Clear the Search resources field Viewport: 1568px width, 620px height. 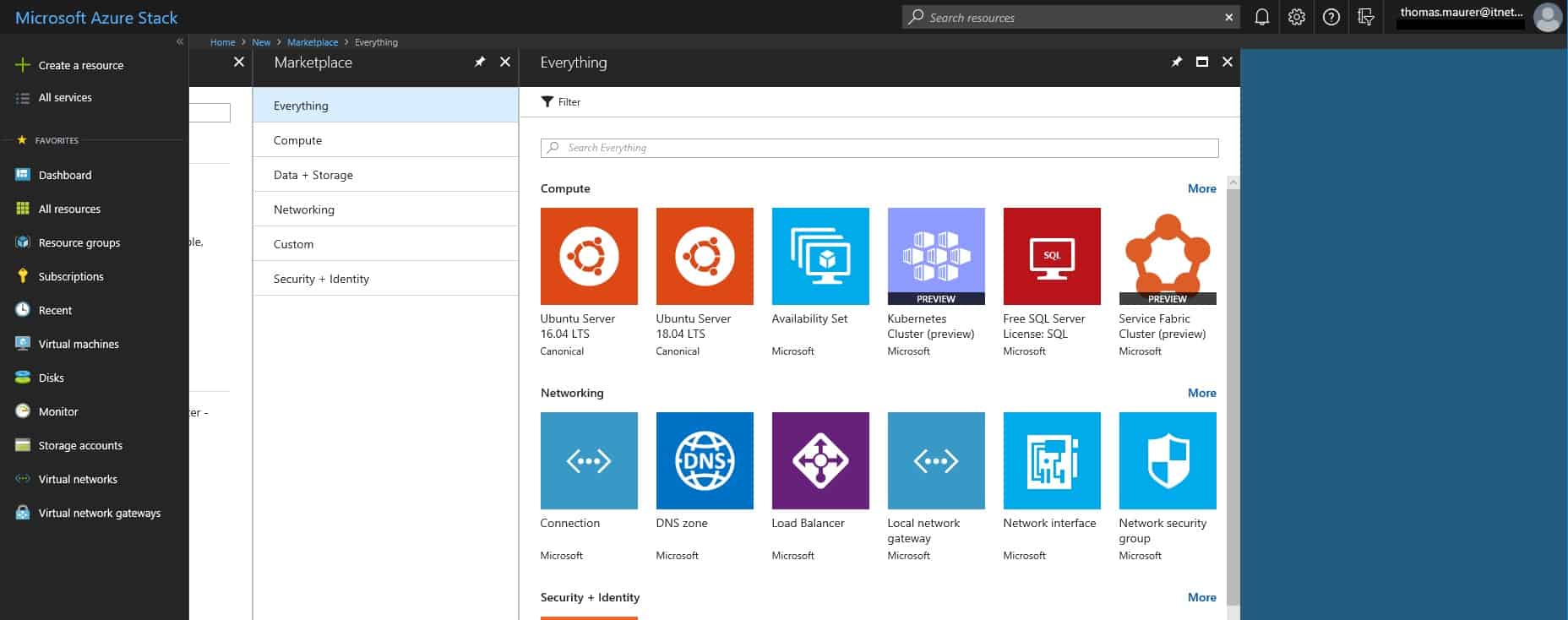click(x=1229, y=17)
